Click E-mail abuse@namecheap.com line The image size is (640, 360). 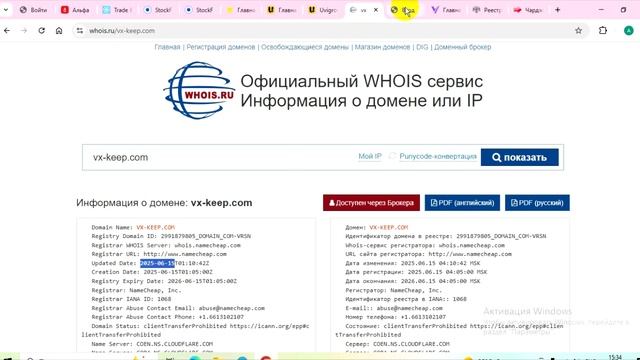(x=394, y=308)
